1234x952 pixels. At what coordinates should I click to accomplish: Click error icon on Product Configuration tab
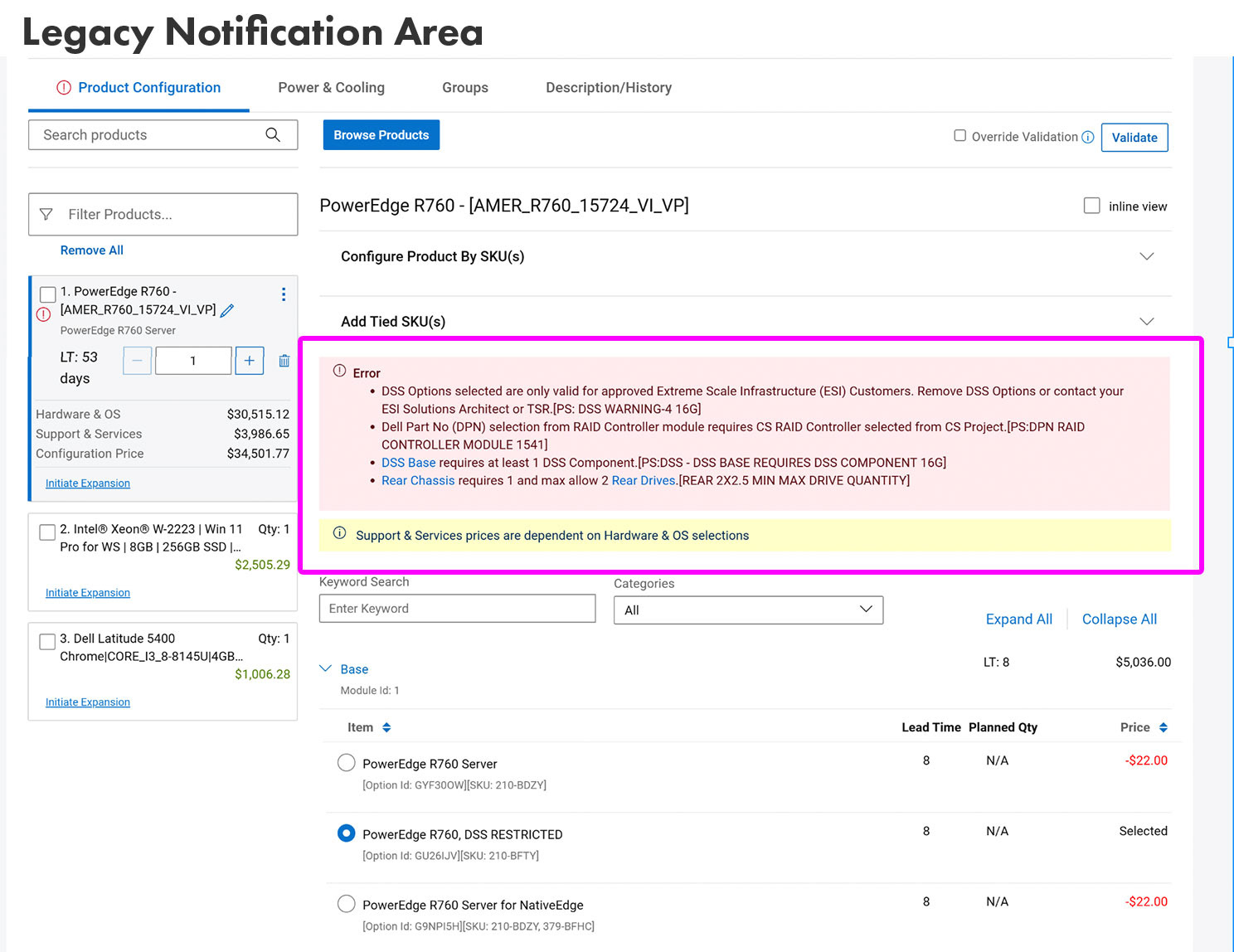pos(64,87)
